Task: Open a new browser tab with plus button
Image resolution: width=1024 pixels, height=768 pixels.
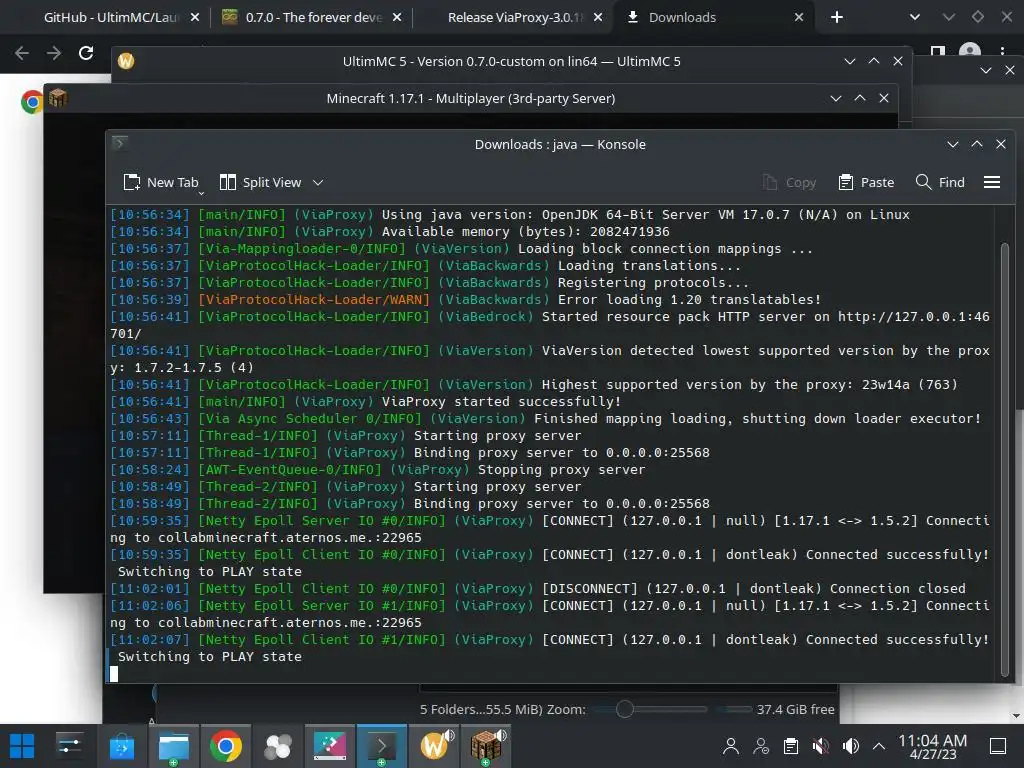Action: tap(837, 18)
